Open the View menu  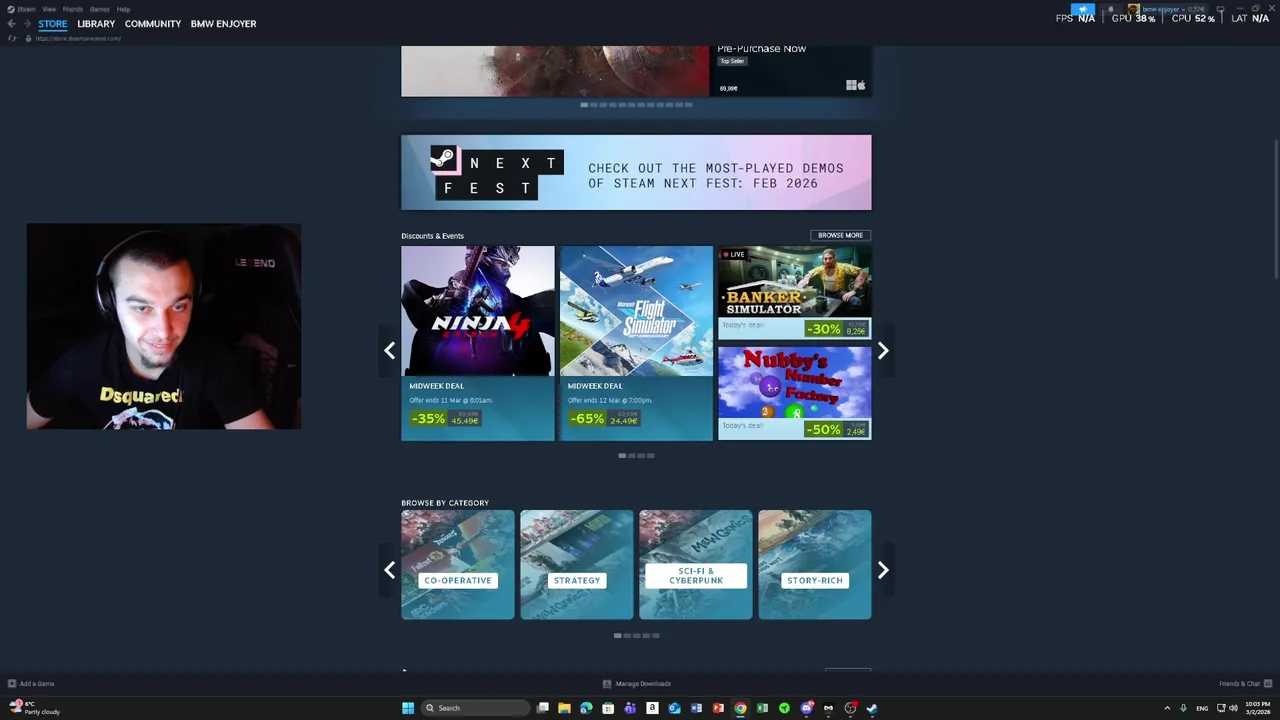tap(49, 9)
